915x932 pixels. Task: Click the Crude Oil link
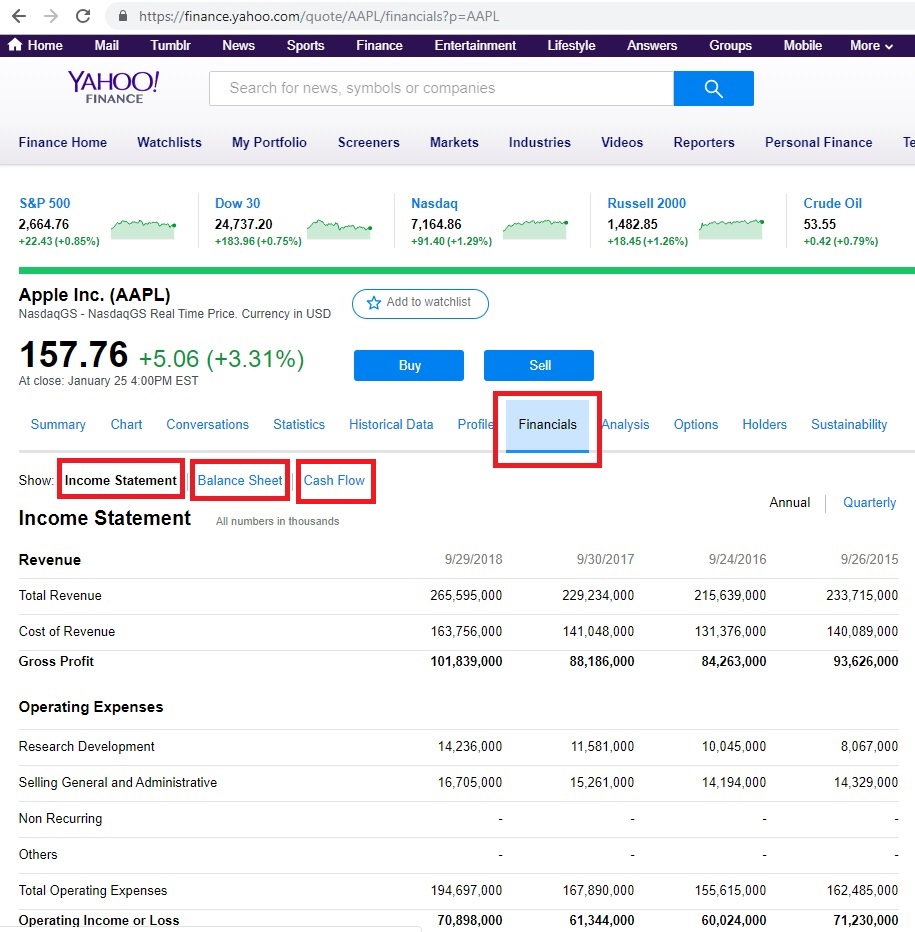832,203
